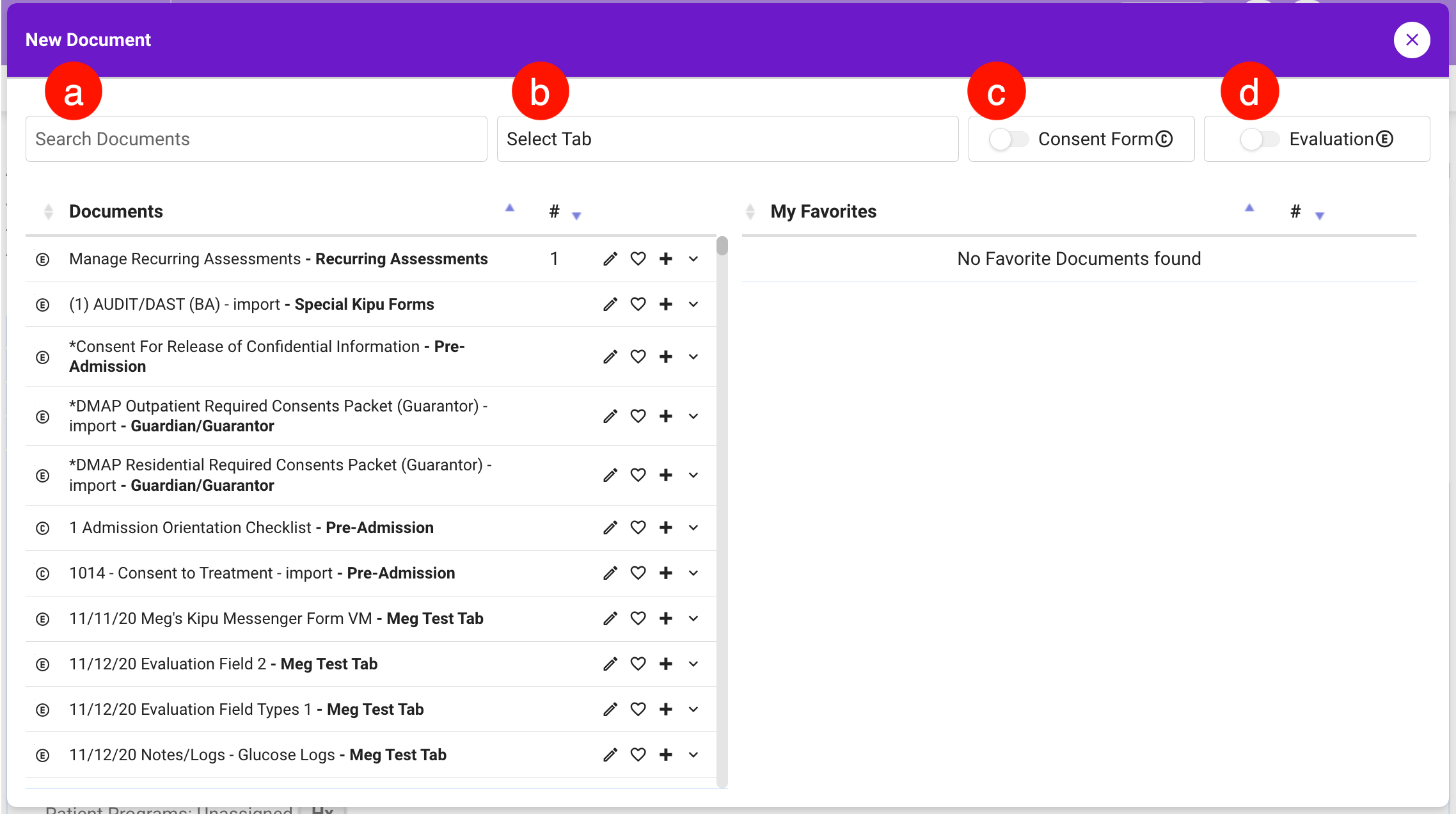Sort by the Documents column header

[x=116, y=211]
